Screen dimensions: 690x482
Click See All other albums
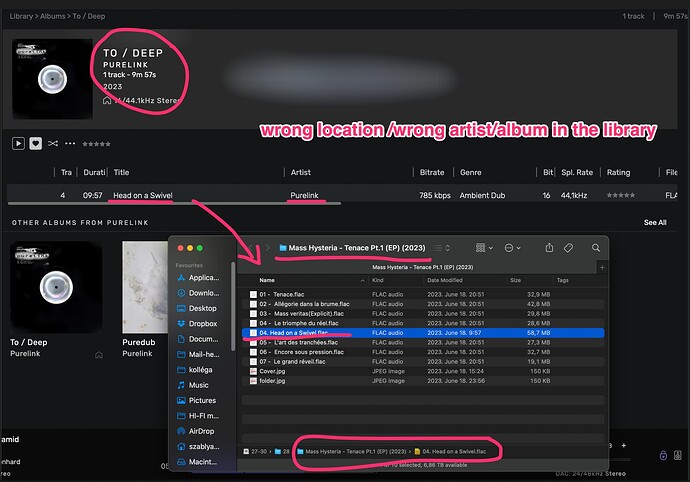655,223
